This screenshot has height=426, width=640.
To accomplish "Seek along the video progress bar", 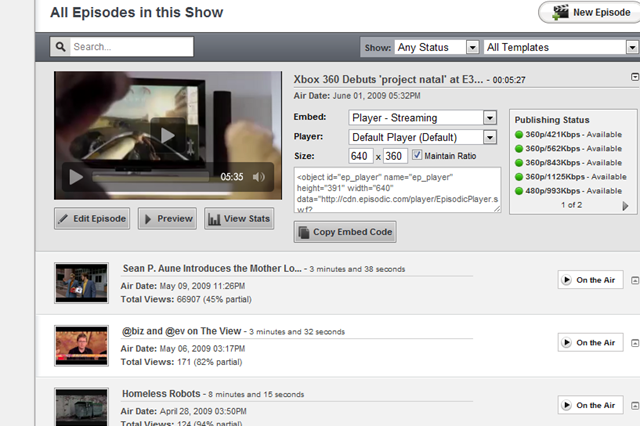I will click(151, 177).
